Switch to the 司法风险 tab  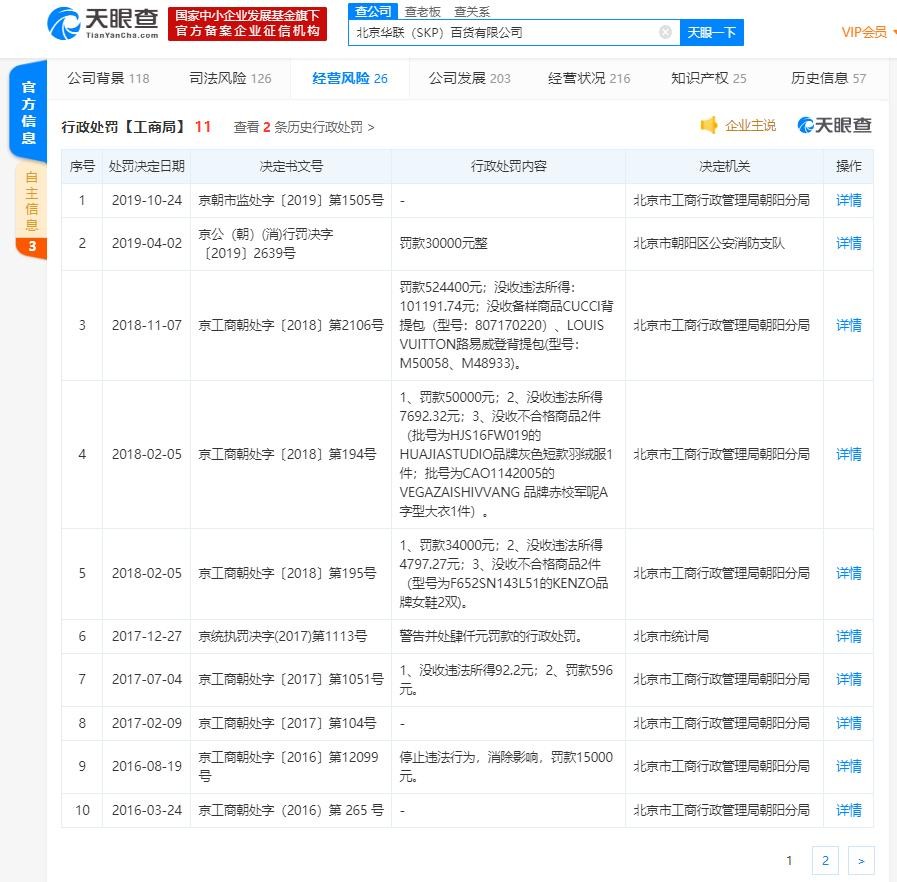(230, 78)
